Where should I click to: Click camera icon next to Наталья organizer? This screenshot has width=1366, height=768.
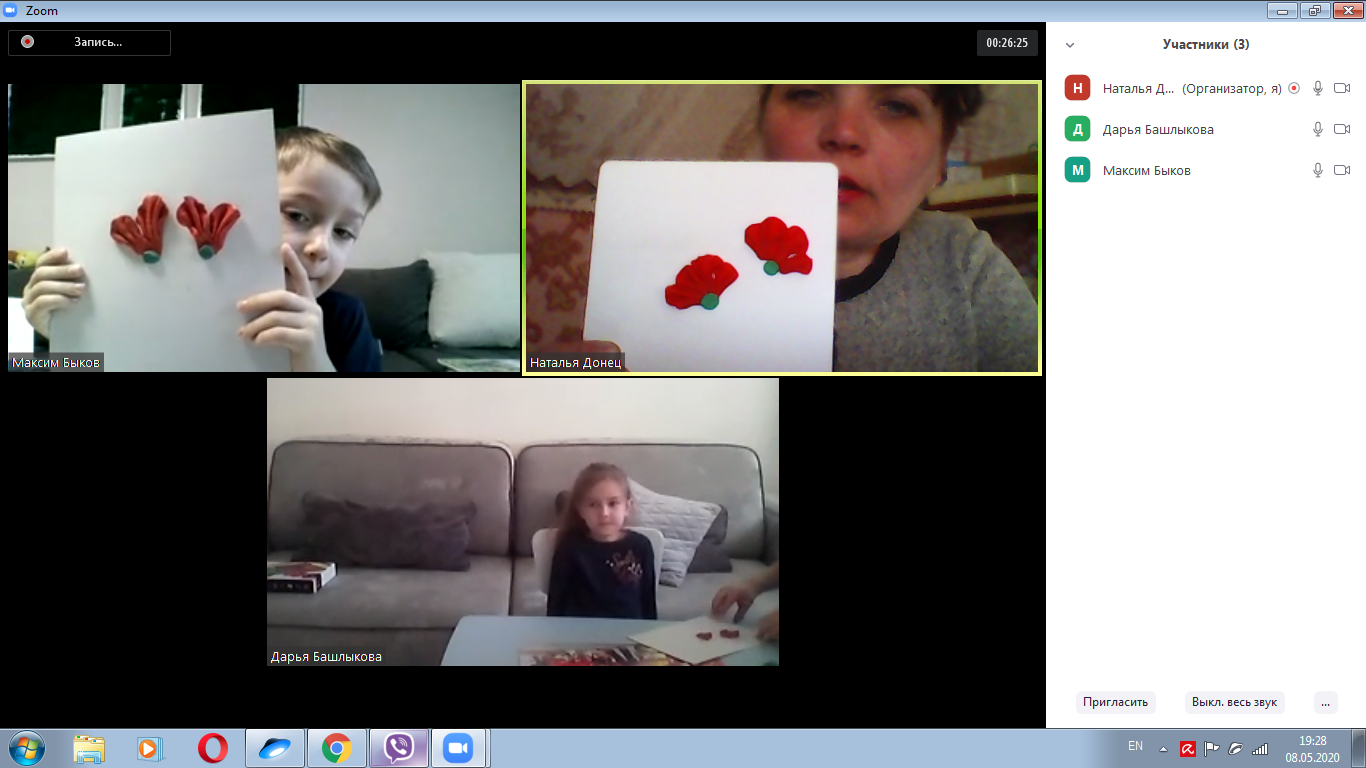(x=1342, y=88)
